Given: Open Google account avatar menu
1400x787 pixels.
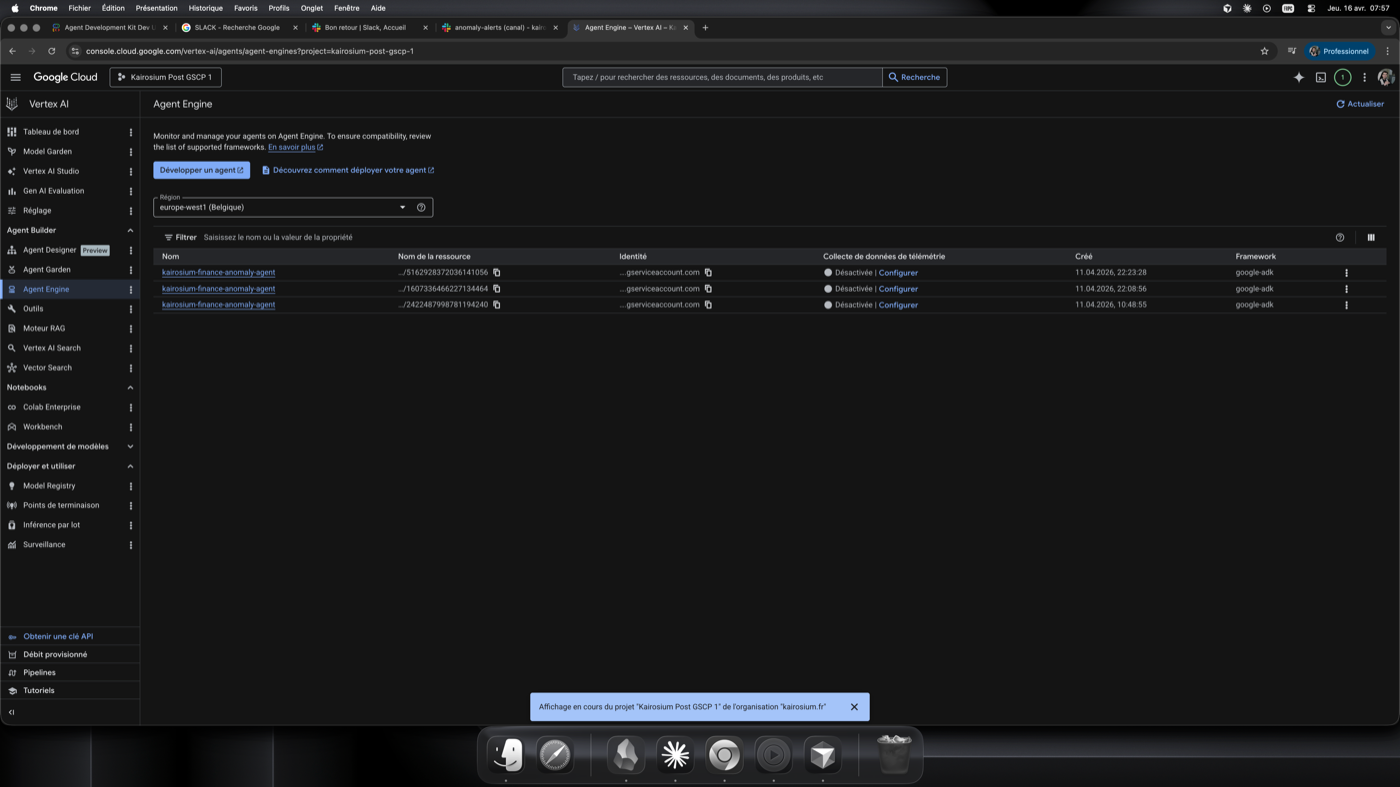Looking at the screenshot, I should pyautogui.click(x=1385, y=77).
